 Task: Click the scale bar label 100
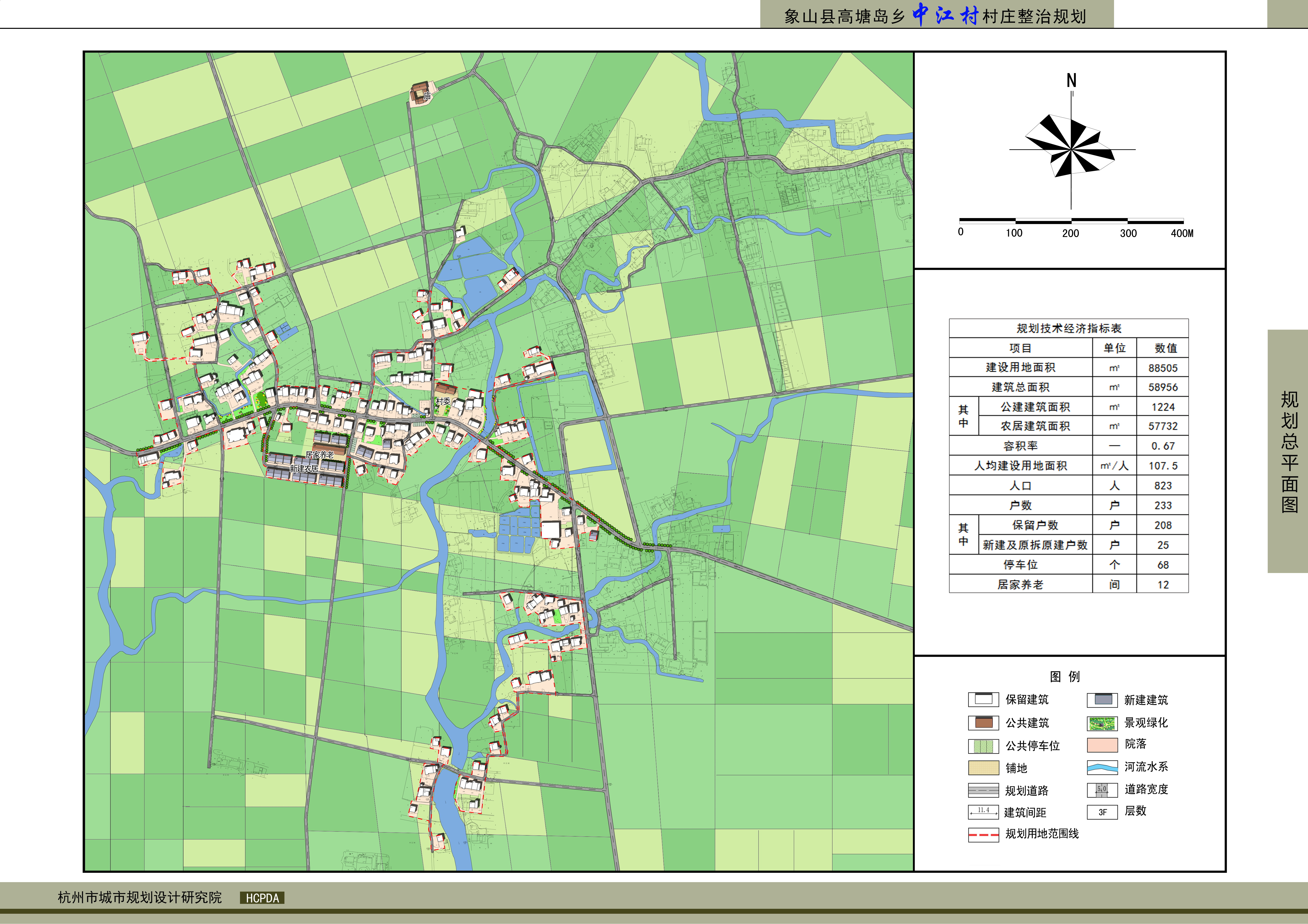[1014, 233]
